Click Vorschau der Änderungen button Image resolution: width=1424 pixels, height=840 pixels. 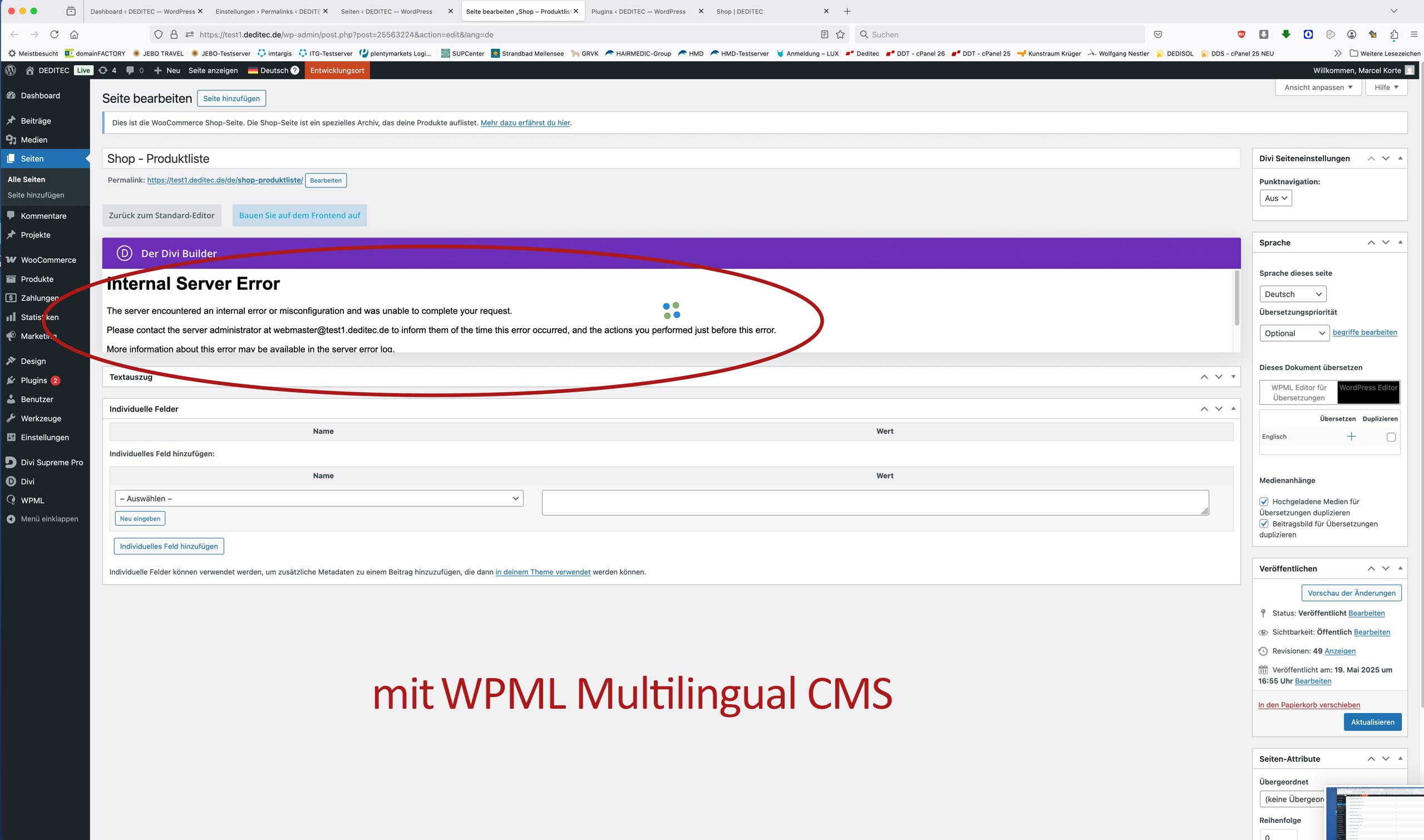coord(1352,593)
